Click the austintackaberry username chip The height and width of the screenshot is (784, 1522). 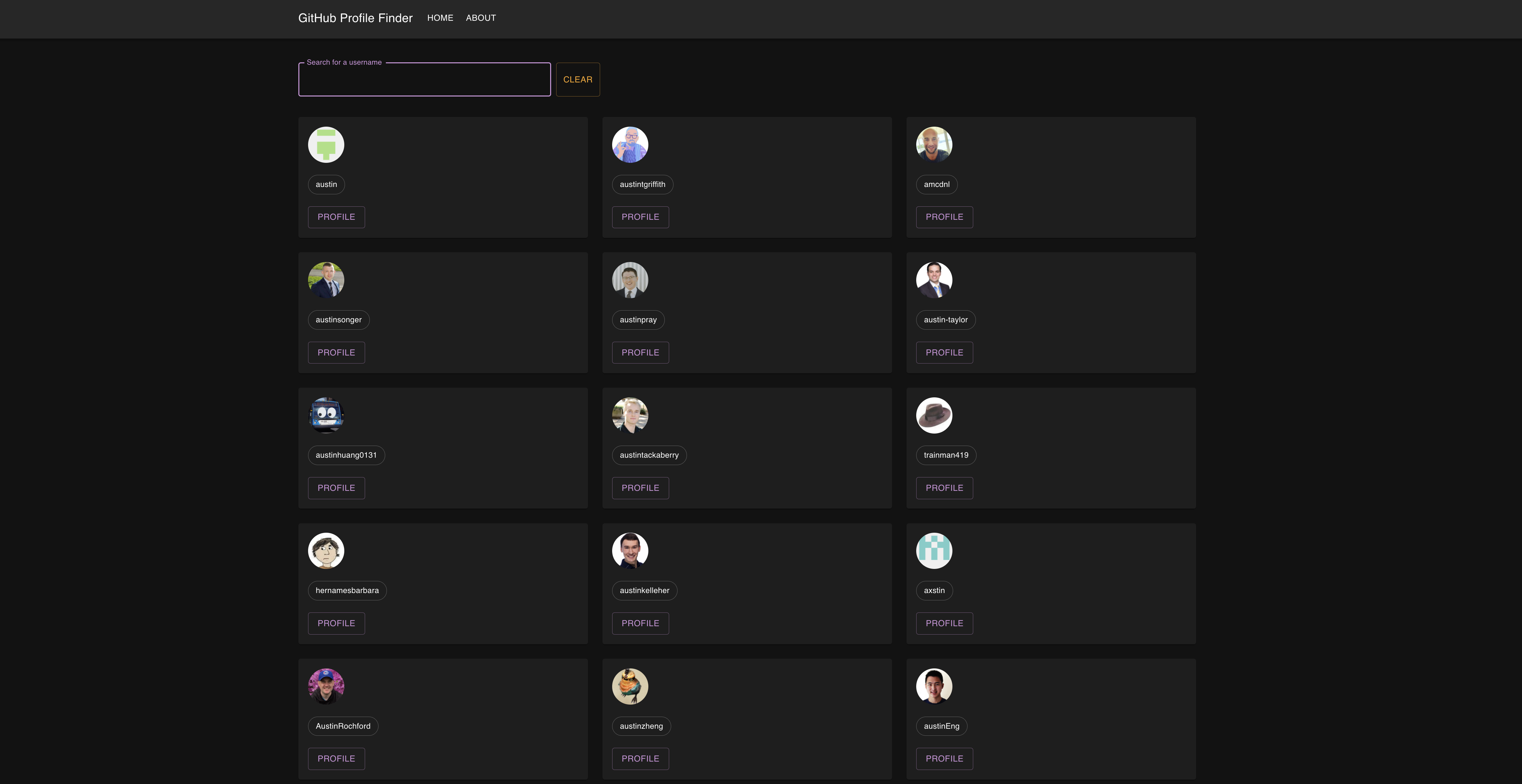tap(649, 455)
